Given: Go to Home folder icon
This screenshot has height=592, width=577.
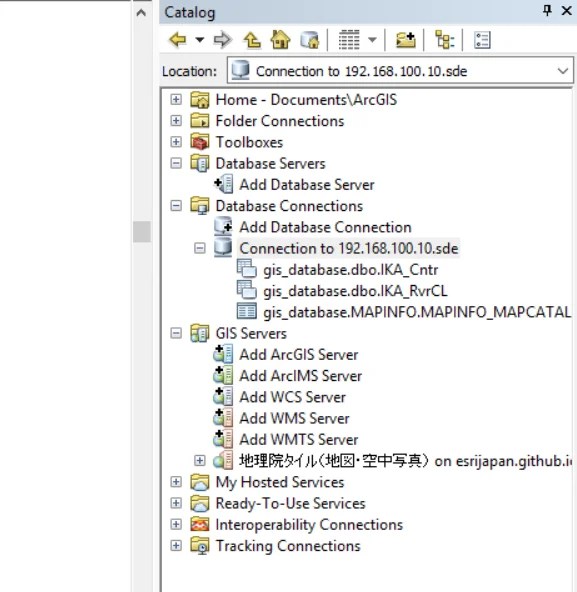Looking at the screenshot, I should coord(281,40).
